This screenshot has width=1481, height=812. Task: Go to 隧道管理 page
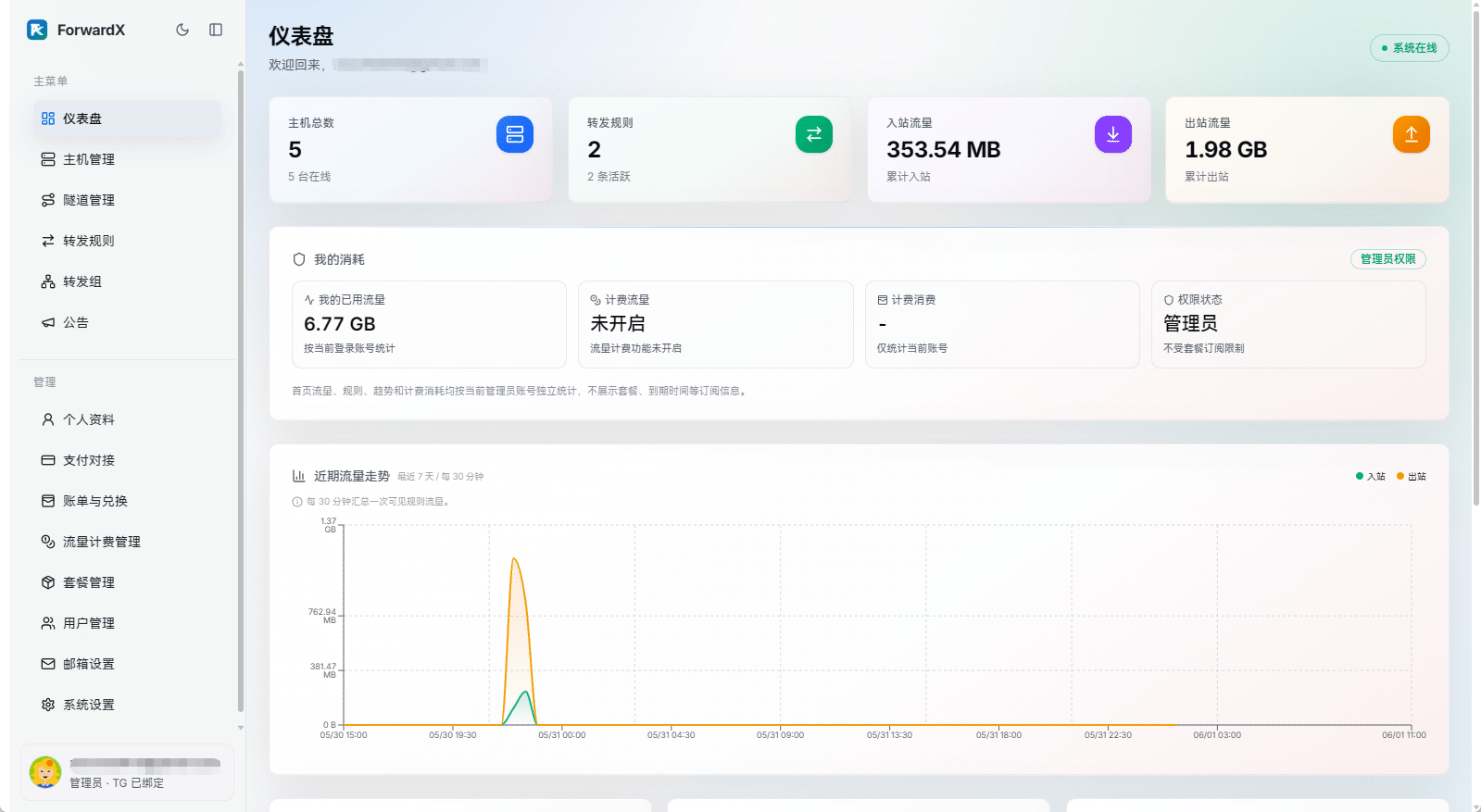point(128,200)
